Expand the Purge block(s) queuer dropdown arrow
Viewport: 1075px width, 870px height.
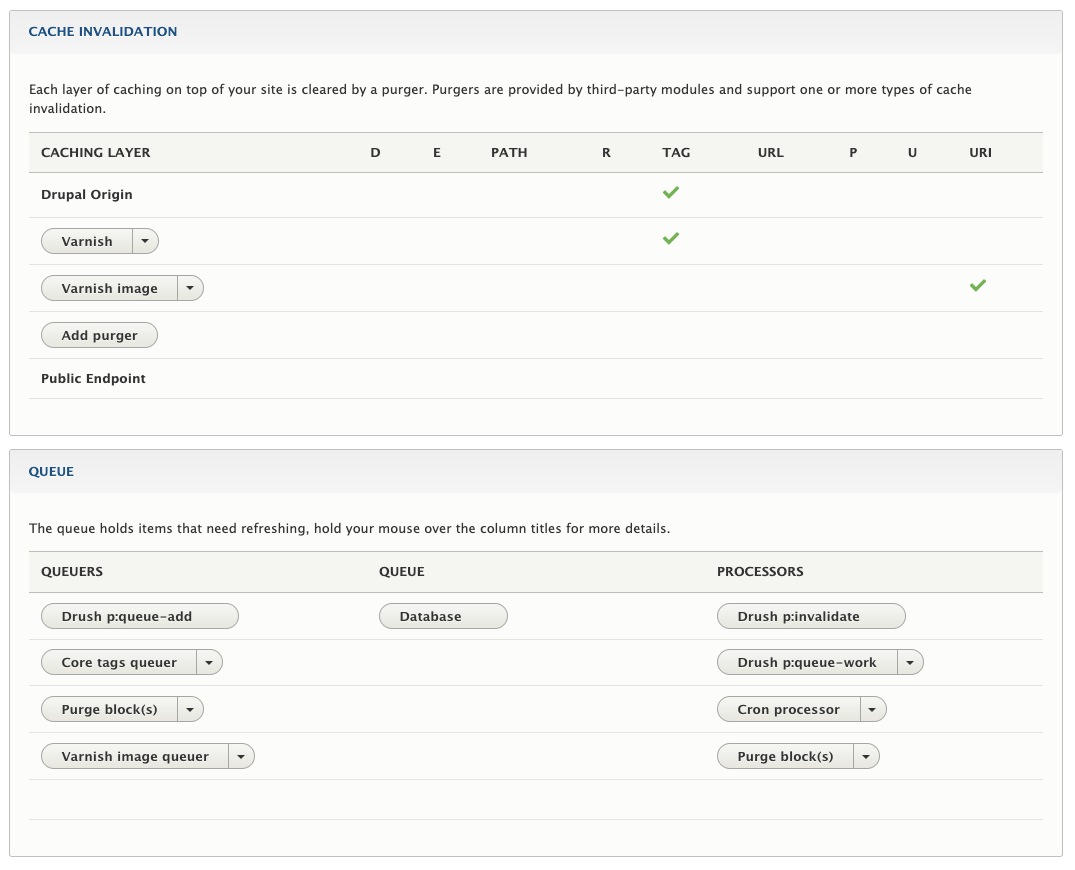click(x=190, y=710)
